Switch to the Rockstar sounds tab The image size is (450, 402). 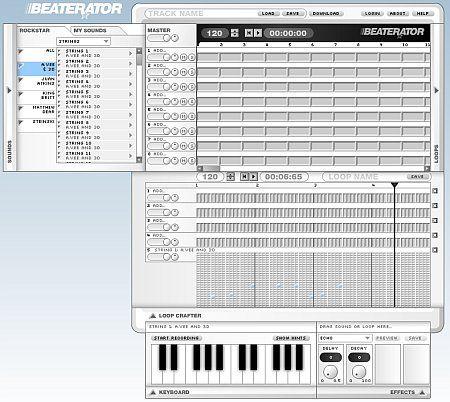coord(35,30)
